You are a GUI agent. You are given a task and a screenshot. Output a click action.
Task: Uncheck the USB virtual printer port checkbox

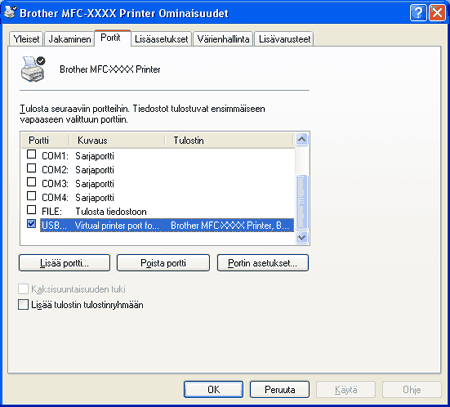pyautogui.click(x=31, y=224)
